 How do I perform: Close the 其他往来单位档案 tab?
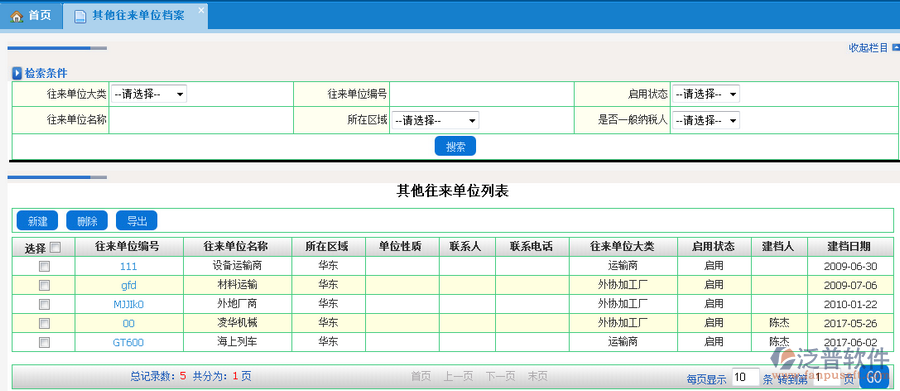(201, 10)
